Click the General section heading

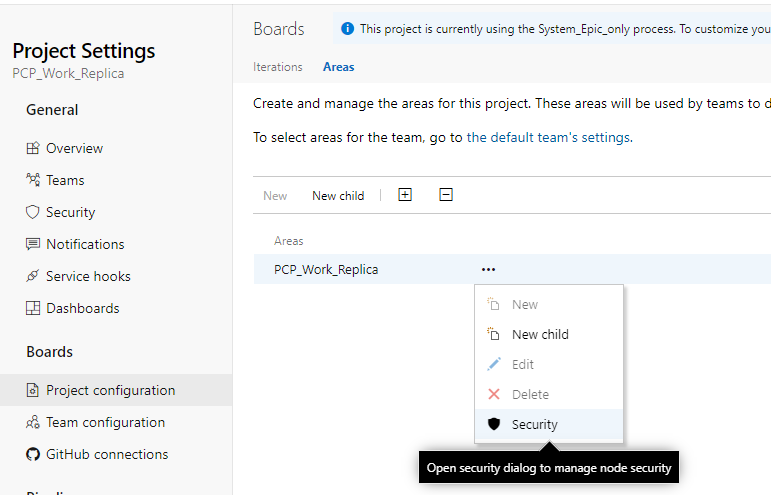pyautogui.click(x=52, y=110)
